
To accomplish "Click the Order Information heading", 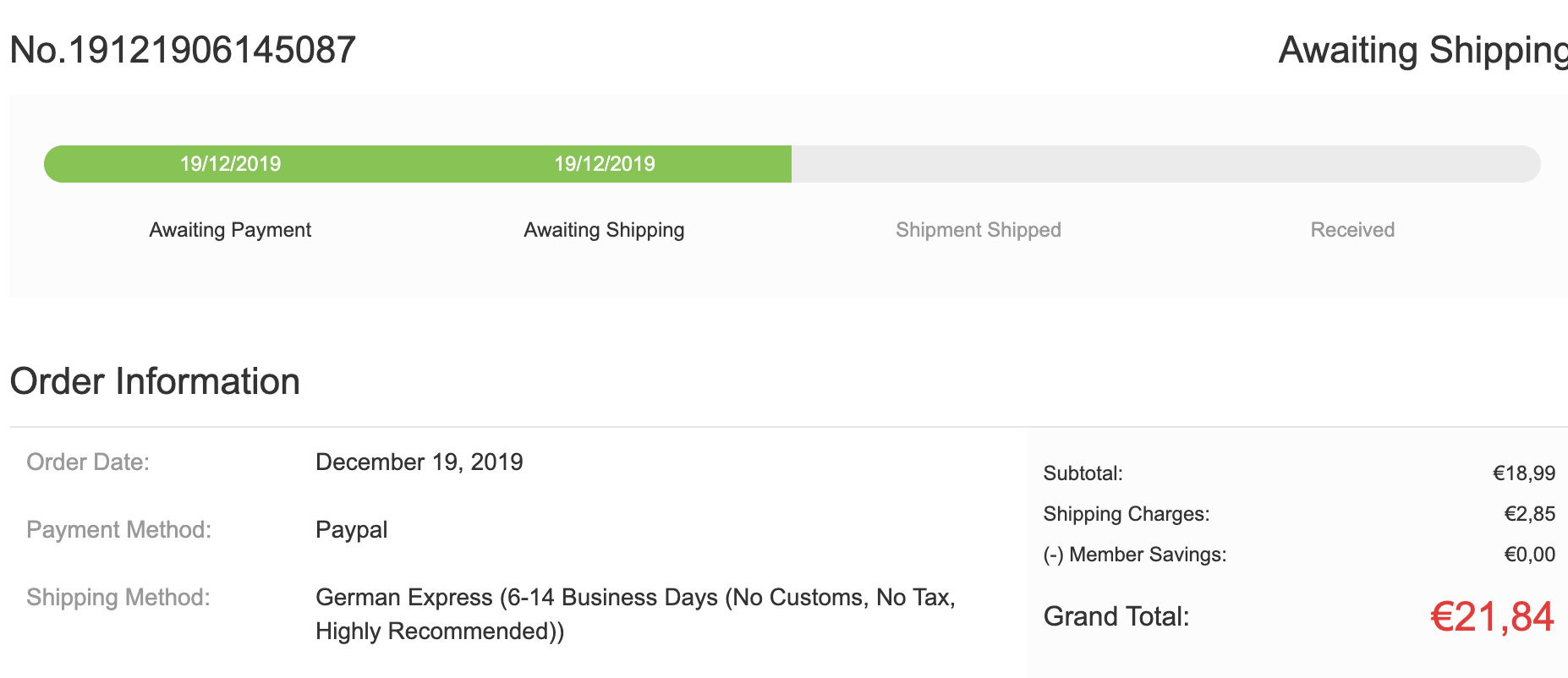I will pyautogui.click(x=155, y=381).
